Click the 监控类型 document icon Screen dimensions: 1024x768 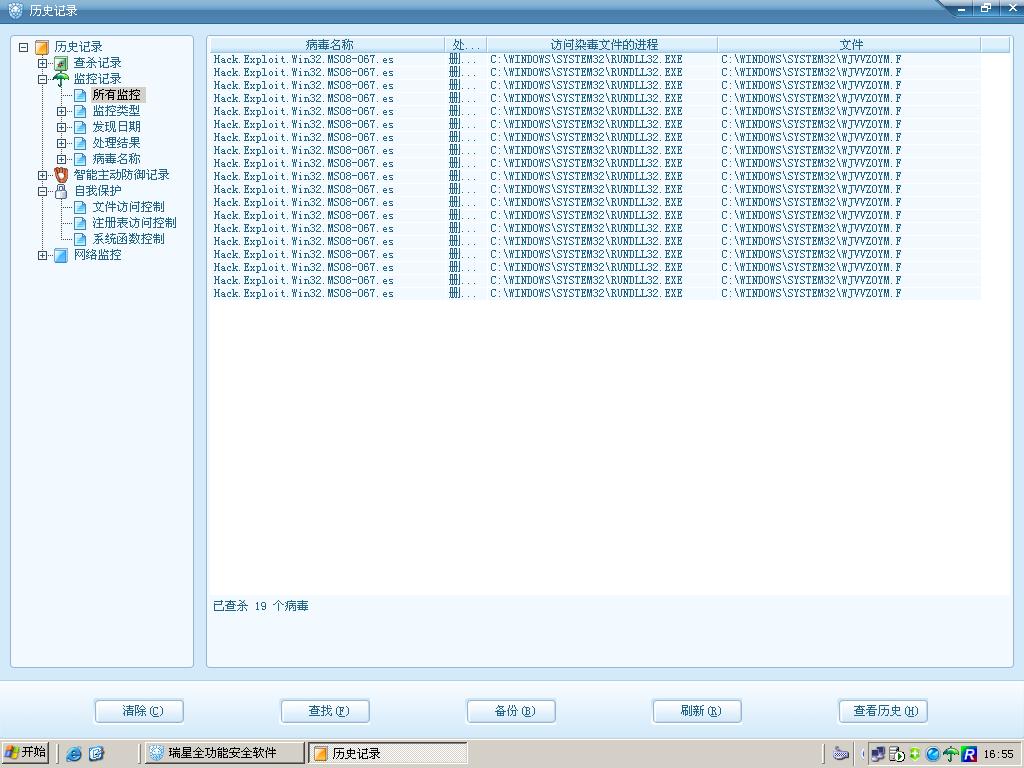pyautogui.click(x=80, y=111)
